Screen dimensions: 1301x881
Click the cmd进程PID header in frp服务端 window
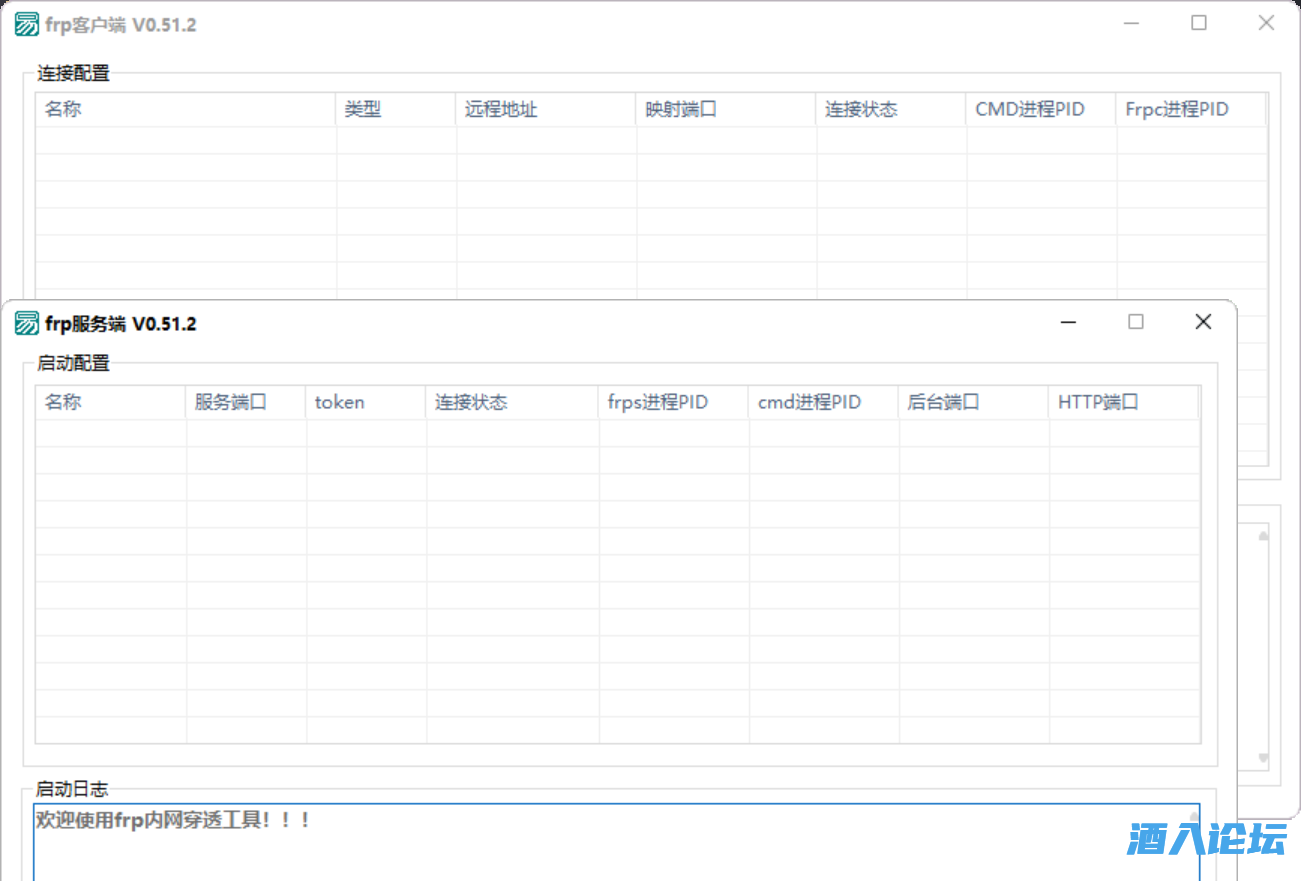point(823,403)
